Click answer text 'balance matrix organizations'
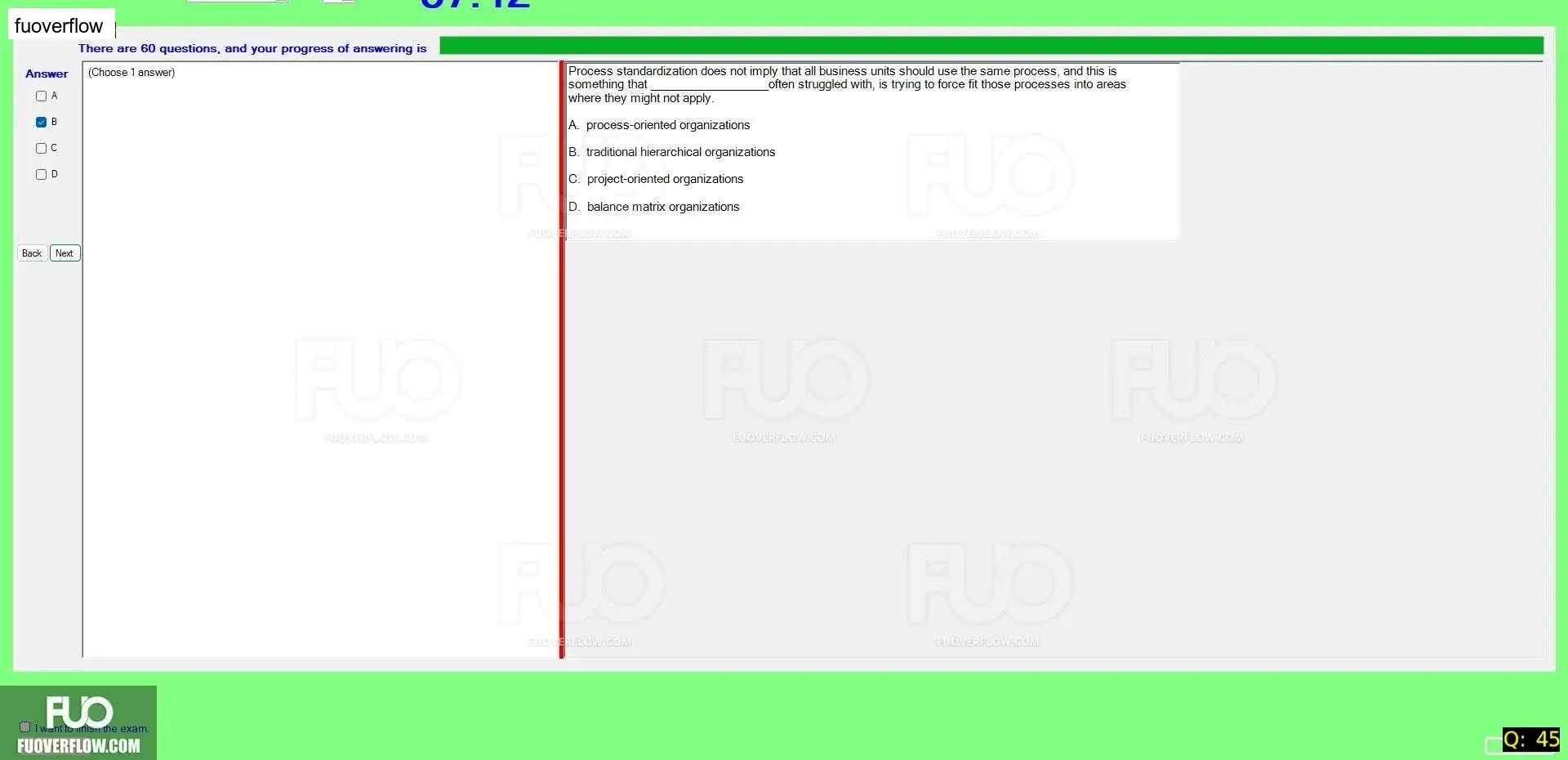The width and height of the screenshot is (1568, 760). coord(663,207)
